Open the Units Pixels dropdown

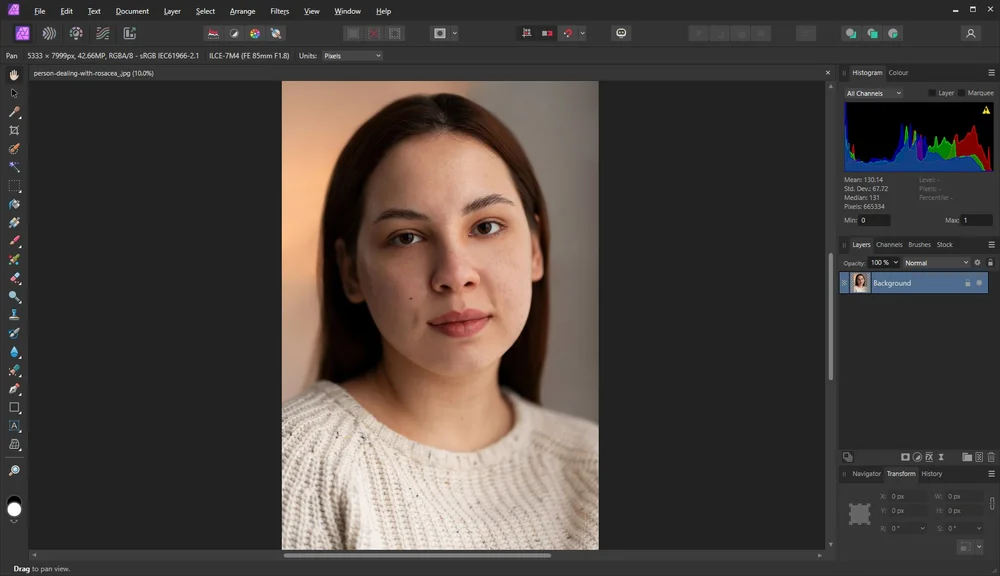[x=352, y=55]
